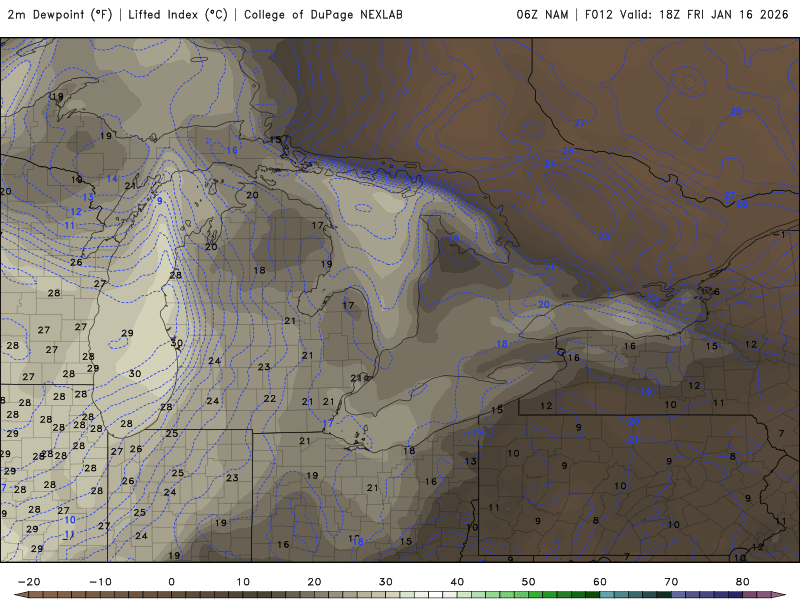Click the blue lifted index contour label 23
This screenshot has height=600, width=800.
(604, 236)
